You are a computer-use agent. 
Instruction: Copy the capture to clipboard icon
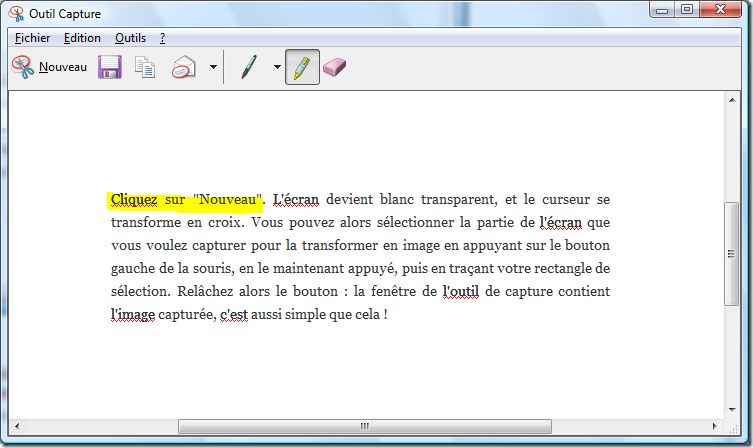(145, 67)
